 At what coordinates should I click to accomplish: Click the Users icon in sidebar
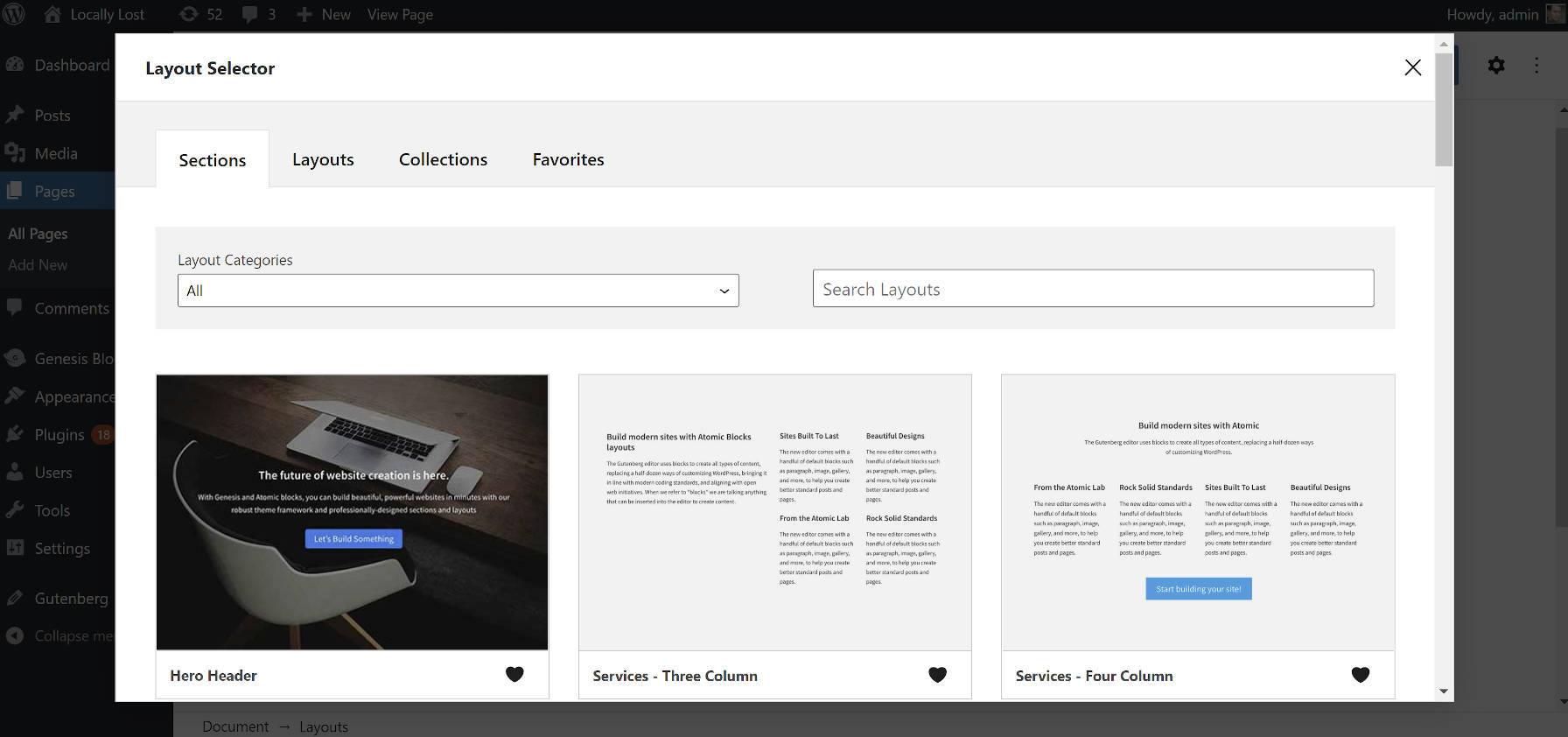[x=15, y=472]
